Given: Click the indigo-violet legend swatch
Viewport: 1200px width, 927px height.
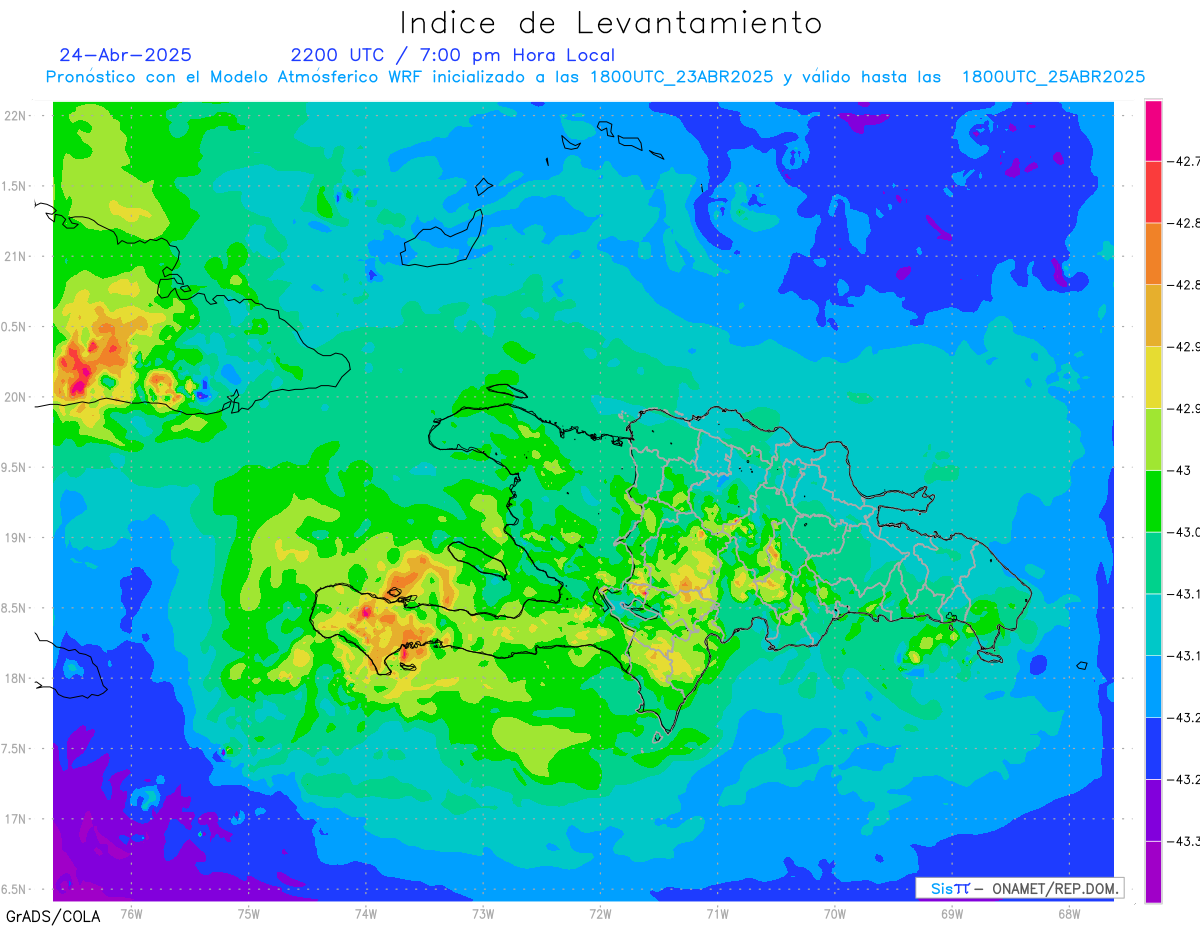Looking at the screenshot, I should point(1153,811).
